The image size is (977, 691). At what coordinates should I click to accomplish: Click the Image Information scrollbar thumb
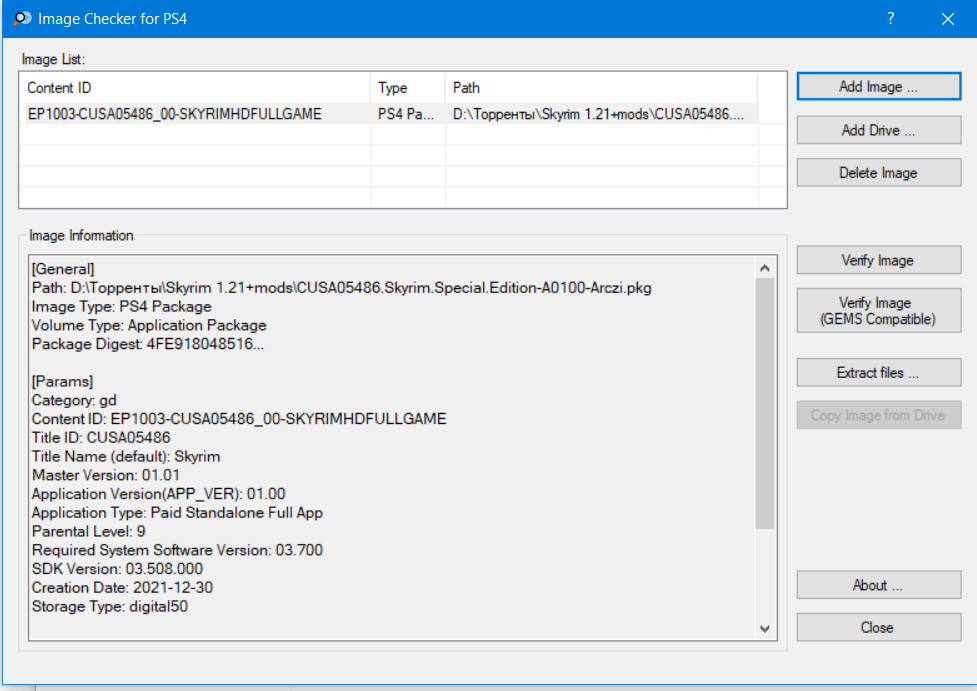tap(765, 404)
